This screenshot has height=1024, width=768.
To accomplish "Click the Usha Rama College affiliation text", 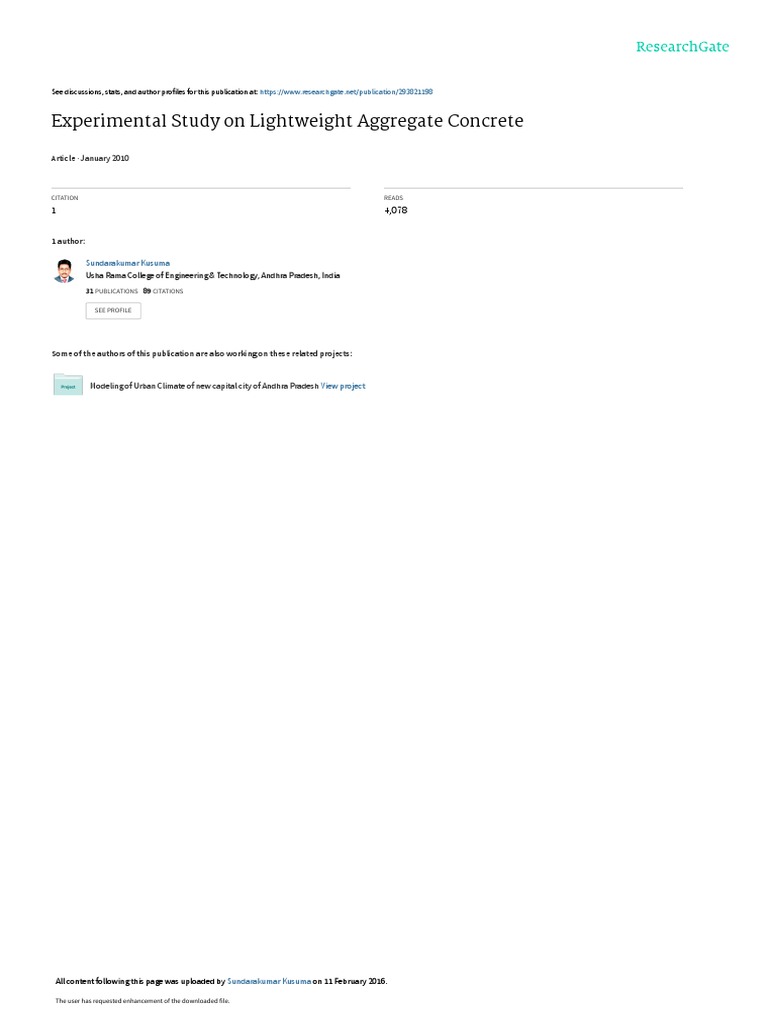I will pyautogui.click(x=213, y=276).
